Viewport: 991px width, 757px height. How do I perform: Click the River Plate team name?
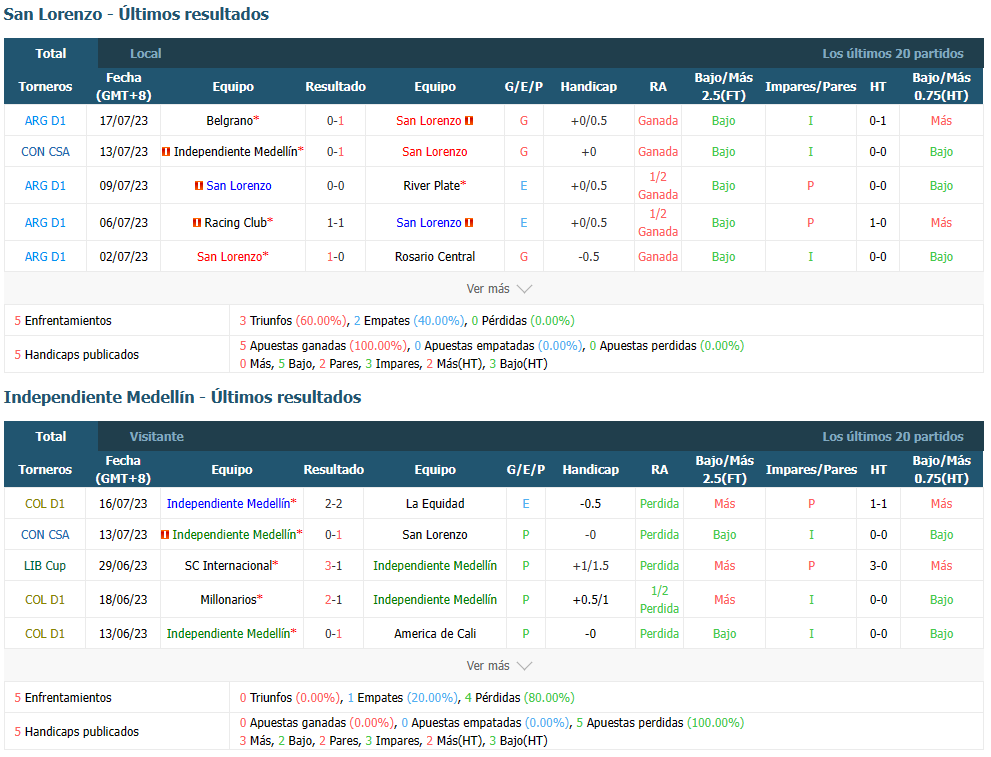pos(432,186)
